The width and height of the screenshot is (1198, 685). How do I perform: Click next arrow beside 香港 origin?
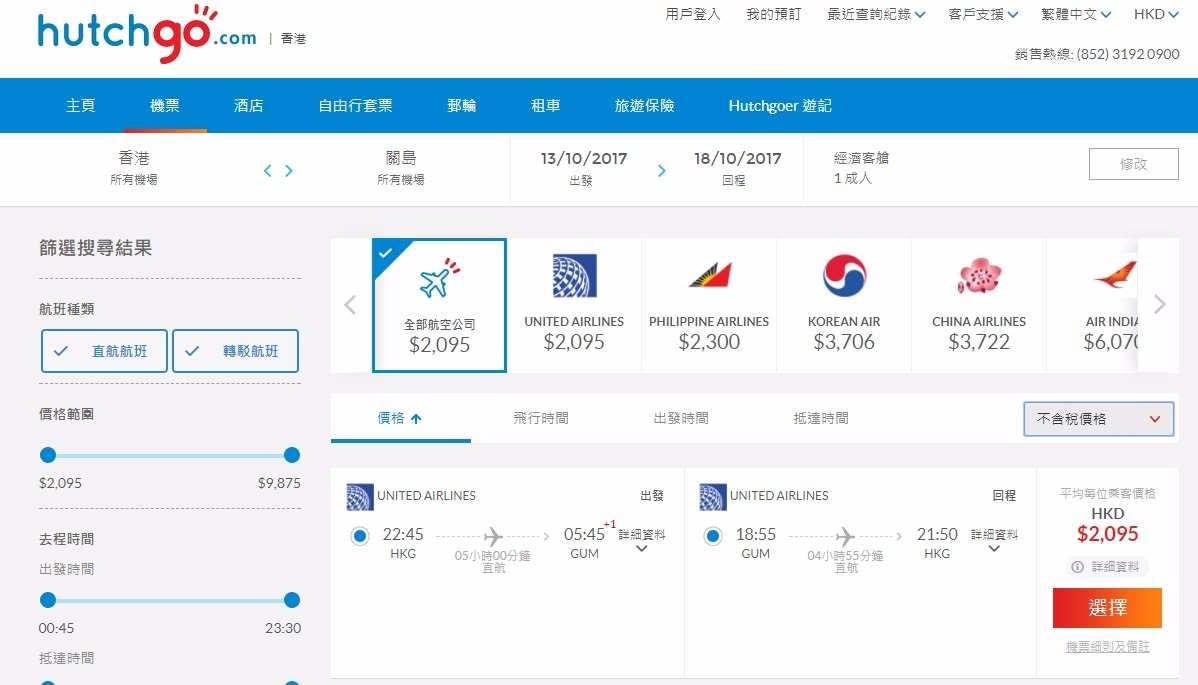[x=289, y=170]
